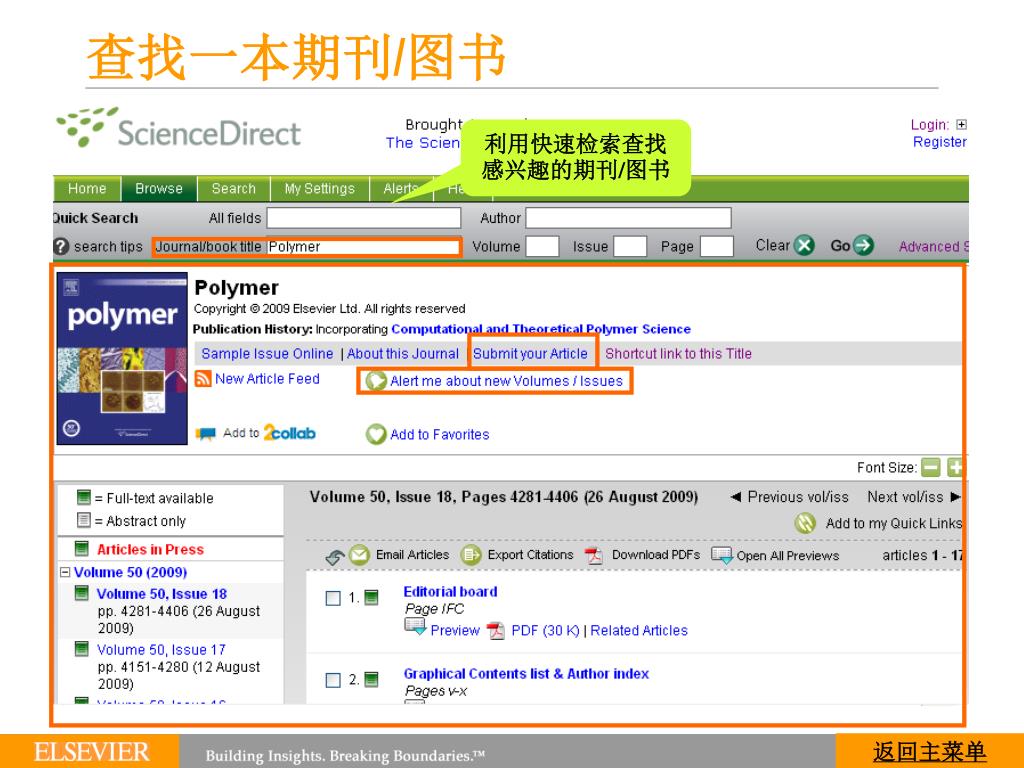The height and width of the screenshot is (768, 1024).
Task: Click the Add to my Quick Links icon
Action: pos(805,523)
